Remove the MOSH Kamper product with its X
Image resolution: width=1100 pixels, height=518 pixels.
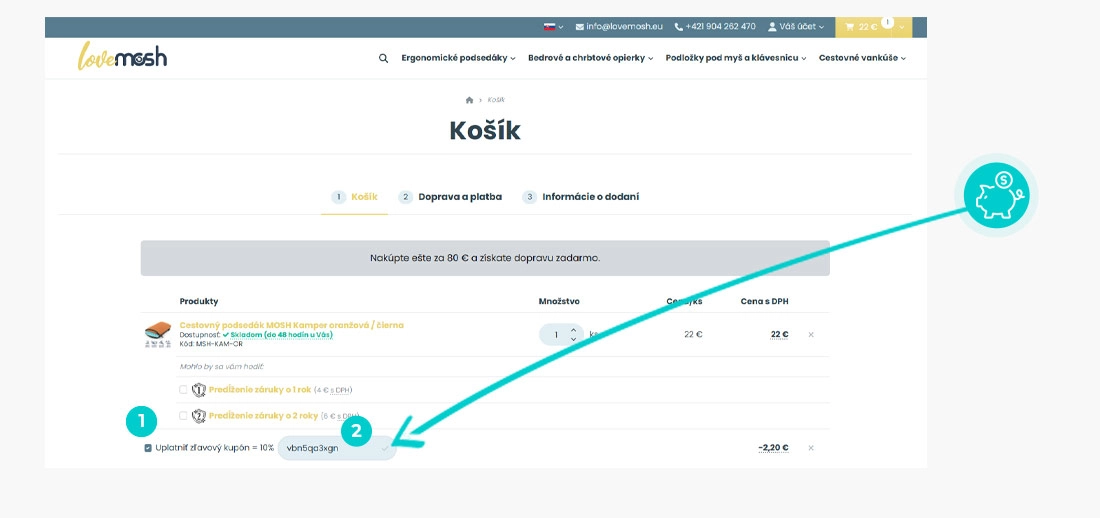pos(811,335)
